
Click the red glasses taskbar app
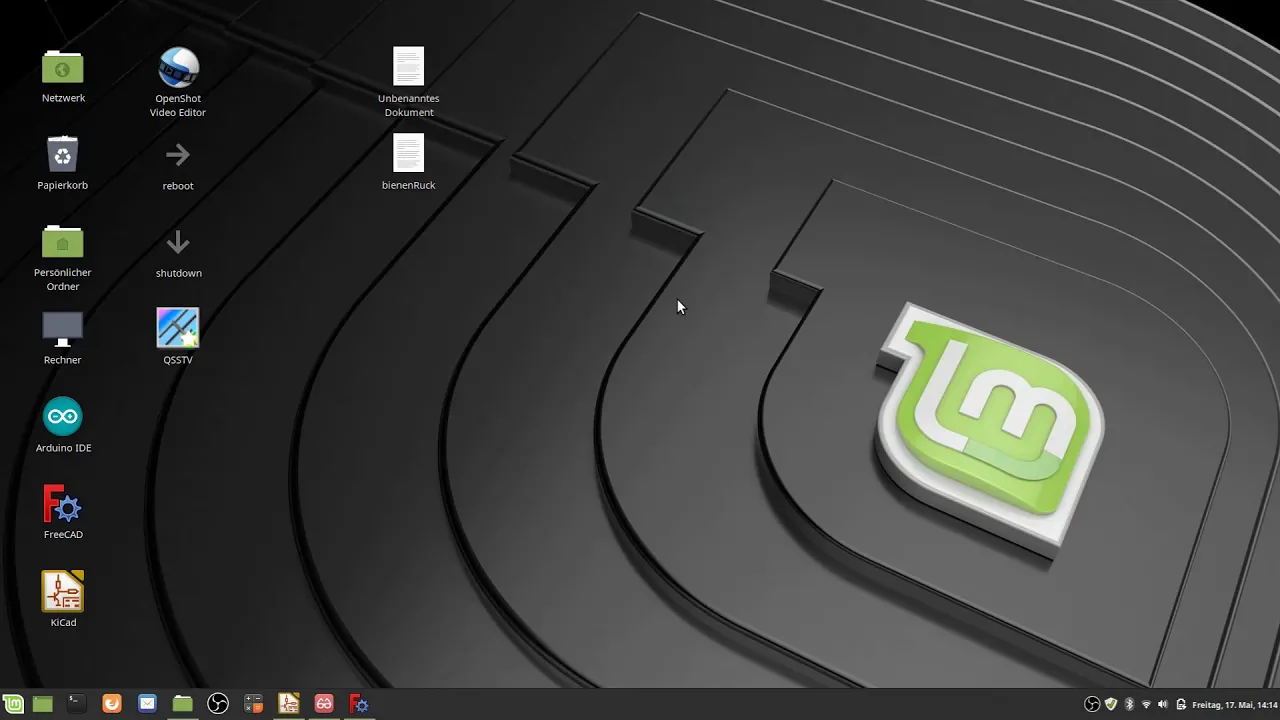(324, 704)
